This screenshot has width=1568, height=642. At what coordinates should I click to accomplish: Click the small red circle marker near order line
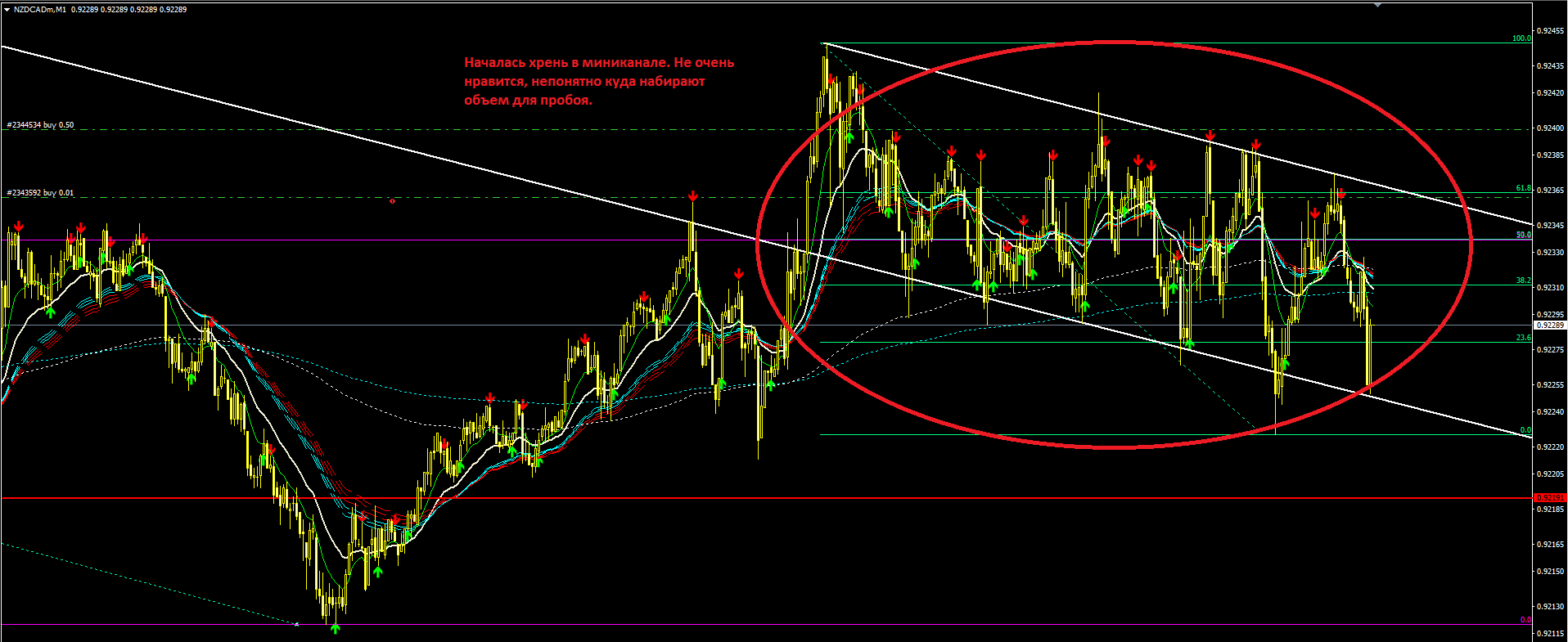click(393, 200)
